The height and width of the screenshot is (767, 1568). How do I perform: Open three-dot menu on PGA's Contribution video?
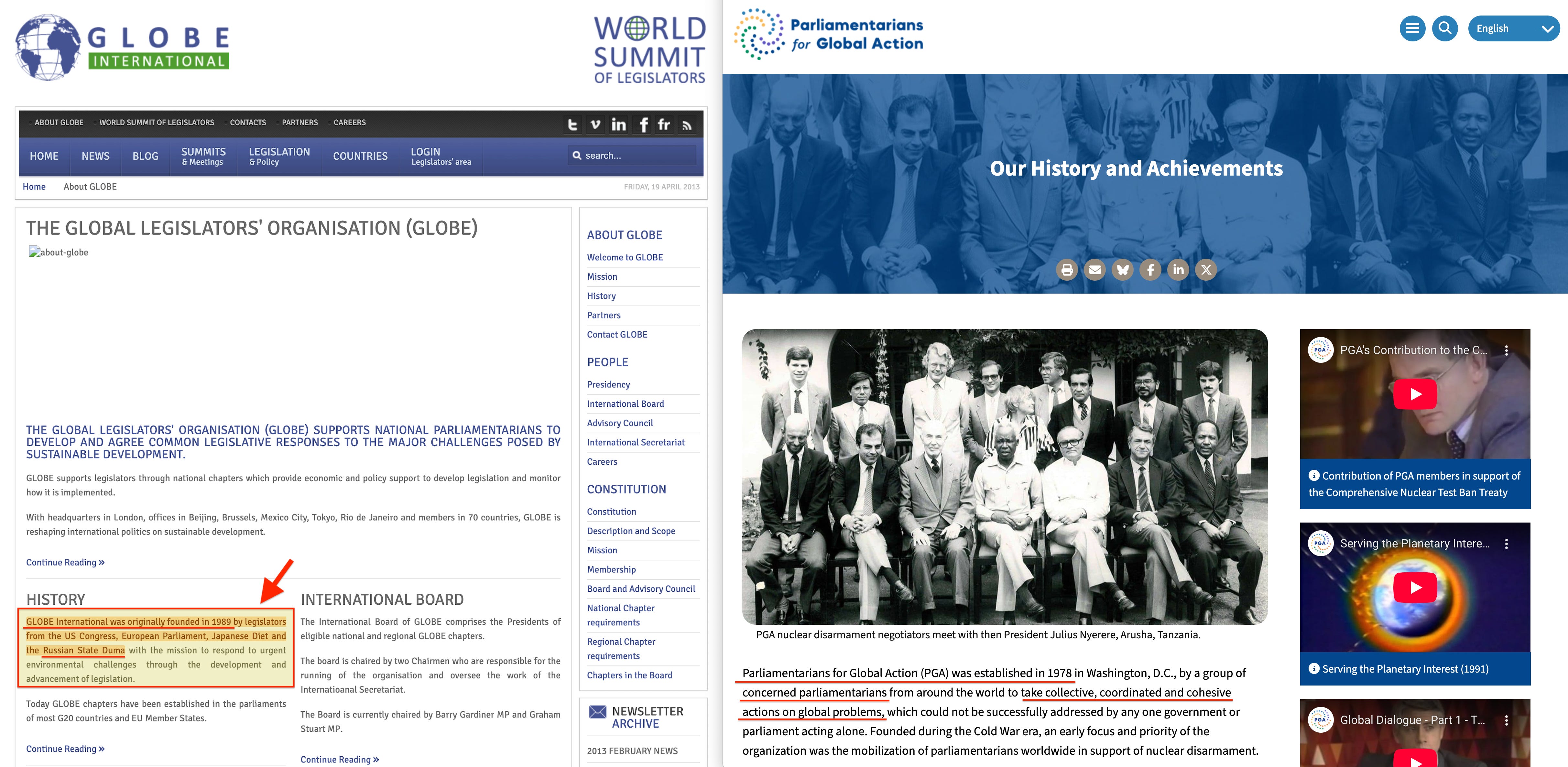tap(1507, 351)
